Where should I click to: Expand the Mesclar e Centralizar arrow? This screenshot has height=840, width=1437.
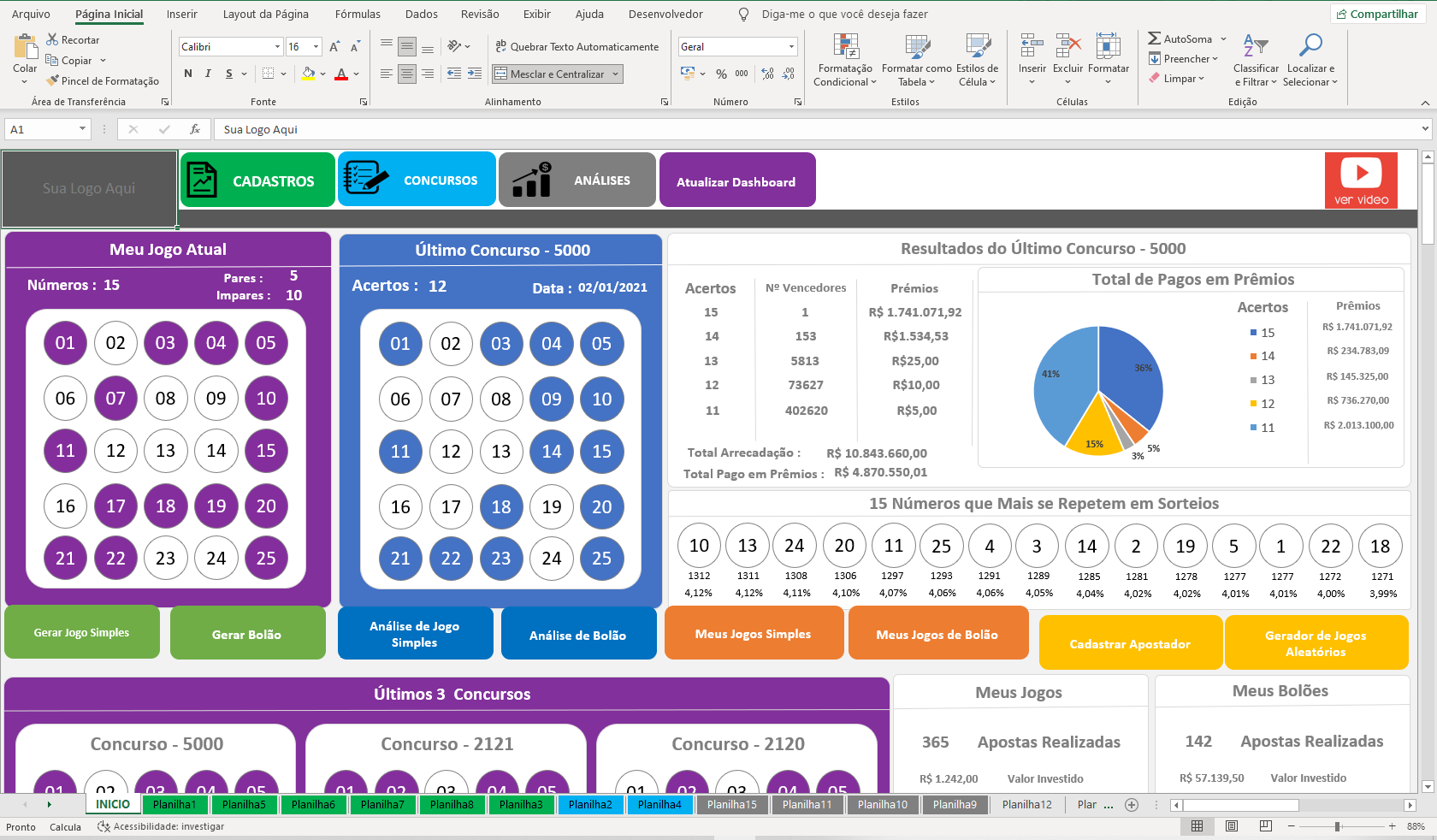[x=615, y=74]
